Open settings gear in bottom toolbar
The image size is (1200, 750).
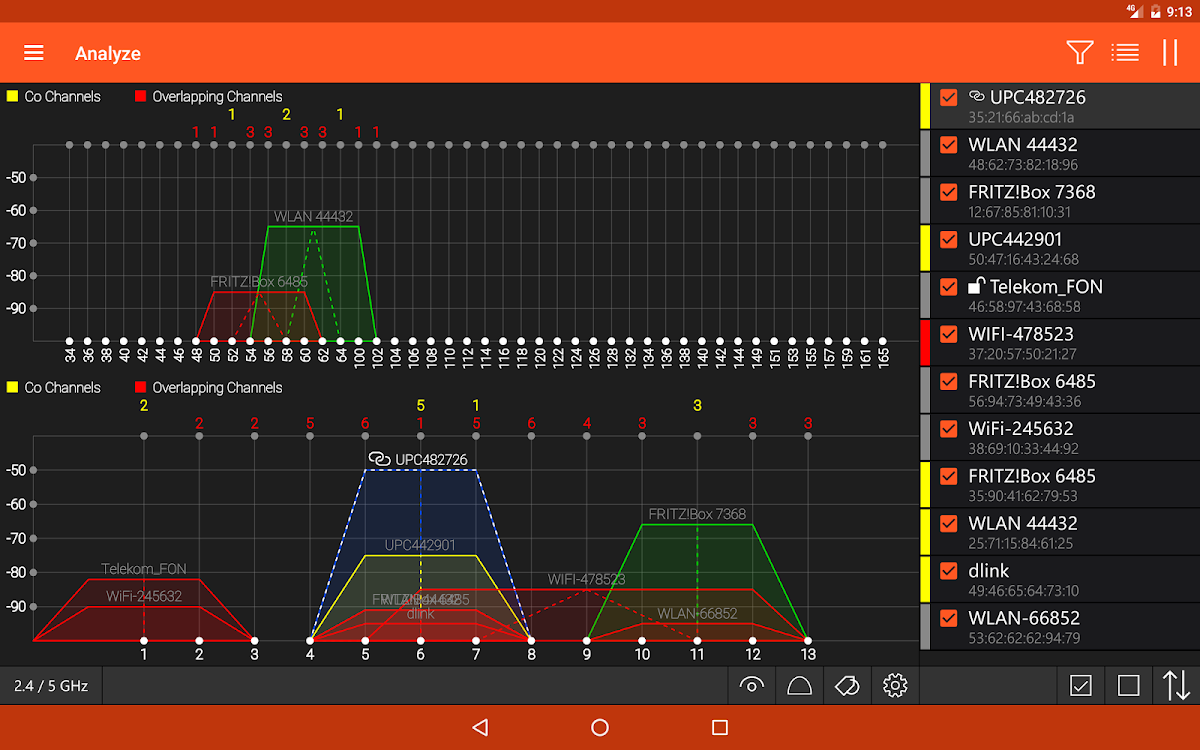(895, 685)
